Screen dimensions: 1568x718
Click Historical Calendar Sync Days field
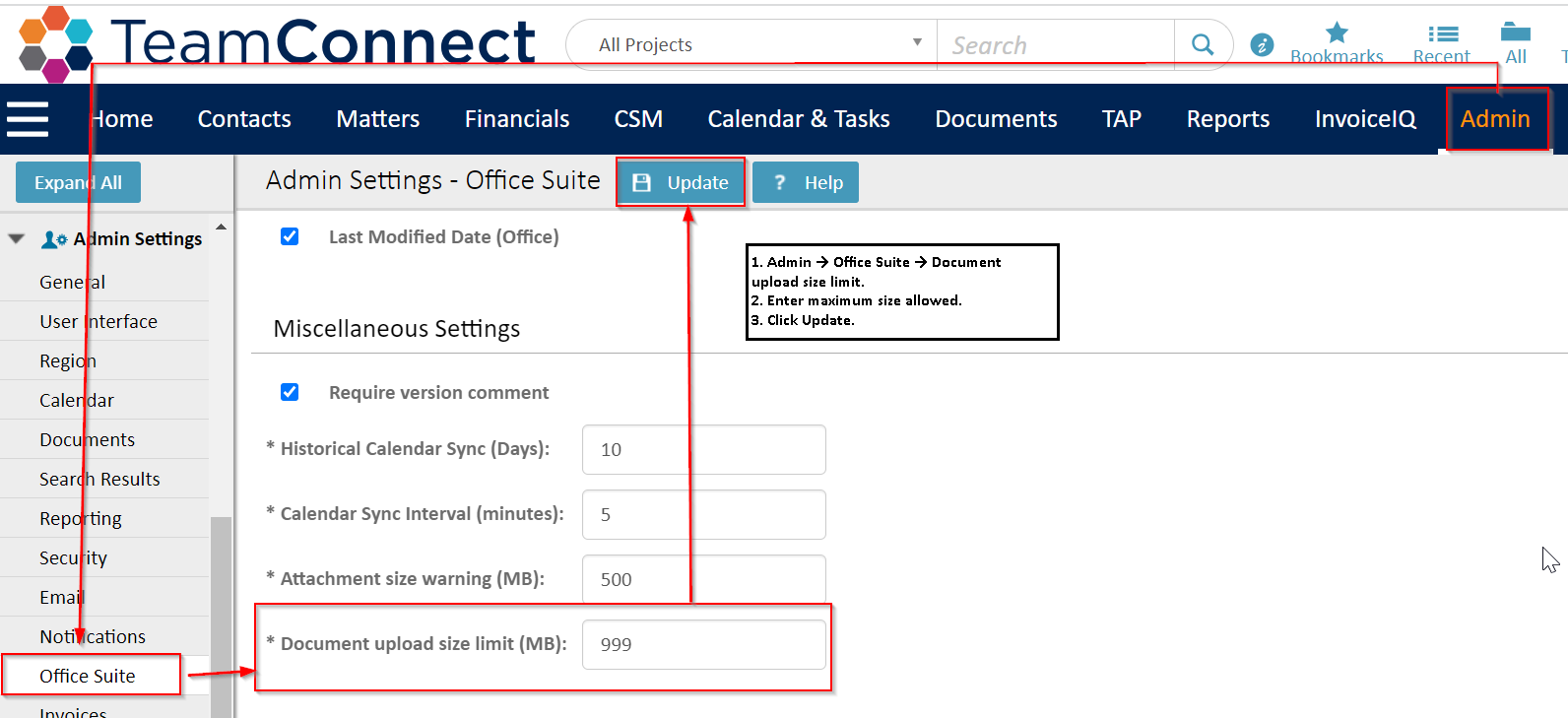coord(704,449)
